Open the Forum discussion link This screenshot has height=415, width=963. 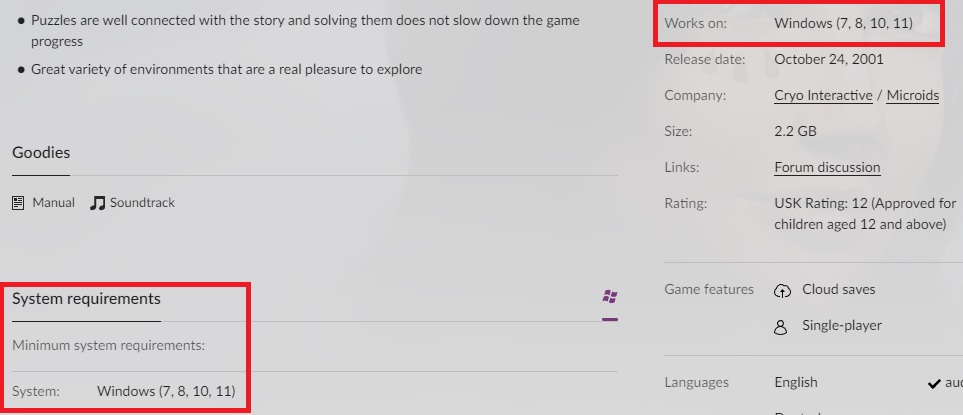pyautogui.click(x=827, y=167)
